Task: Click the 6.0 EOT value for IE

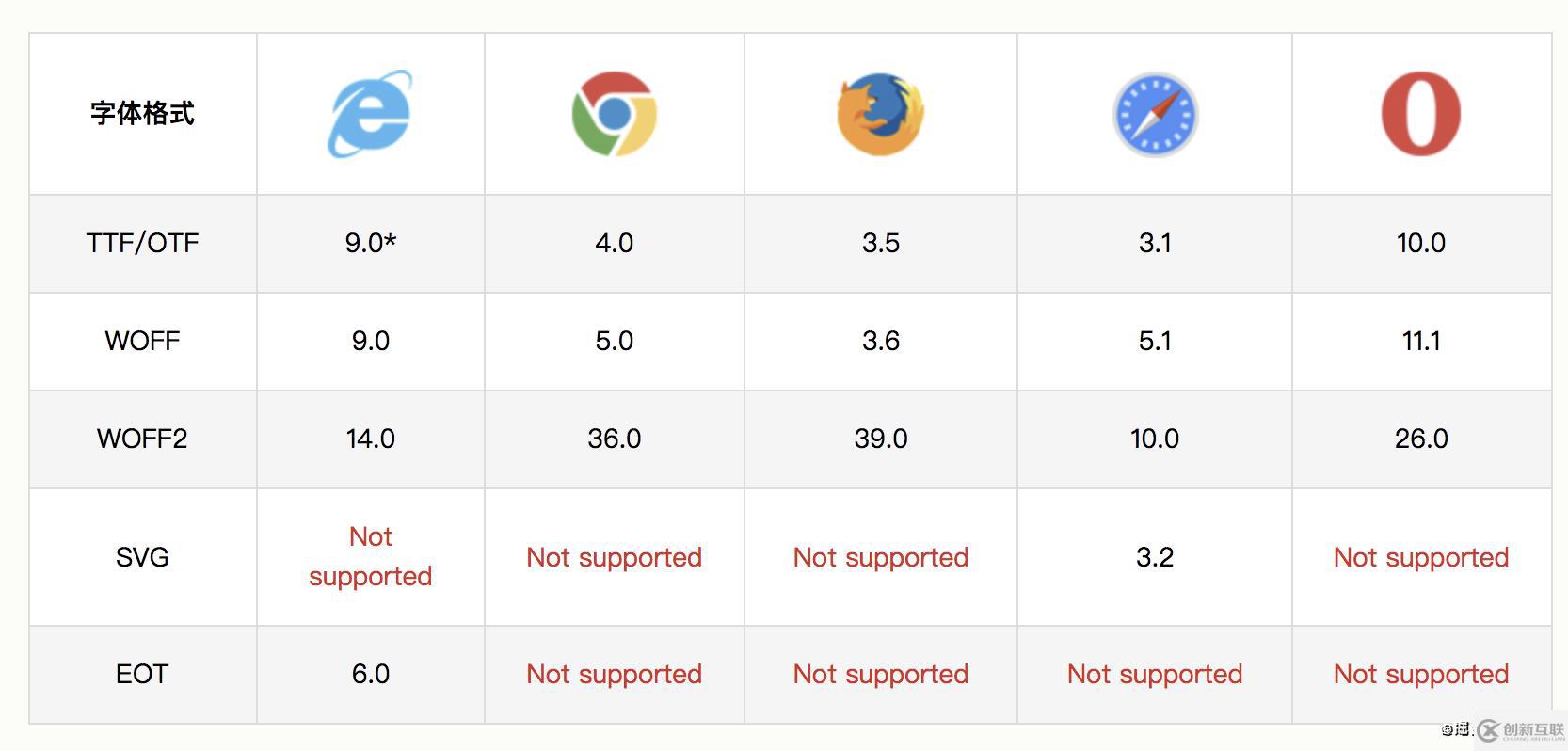Action: pyautogui.click(x=370, y=674)
